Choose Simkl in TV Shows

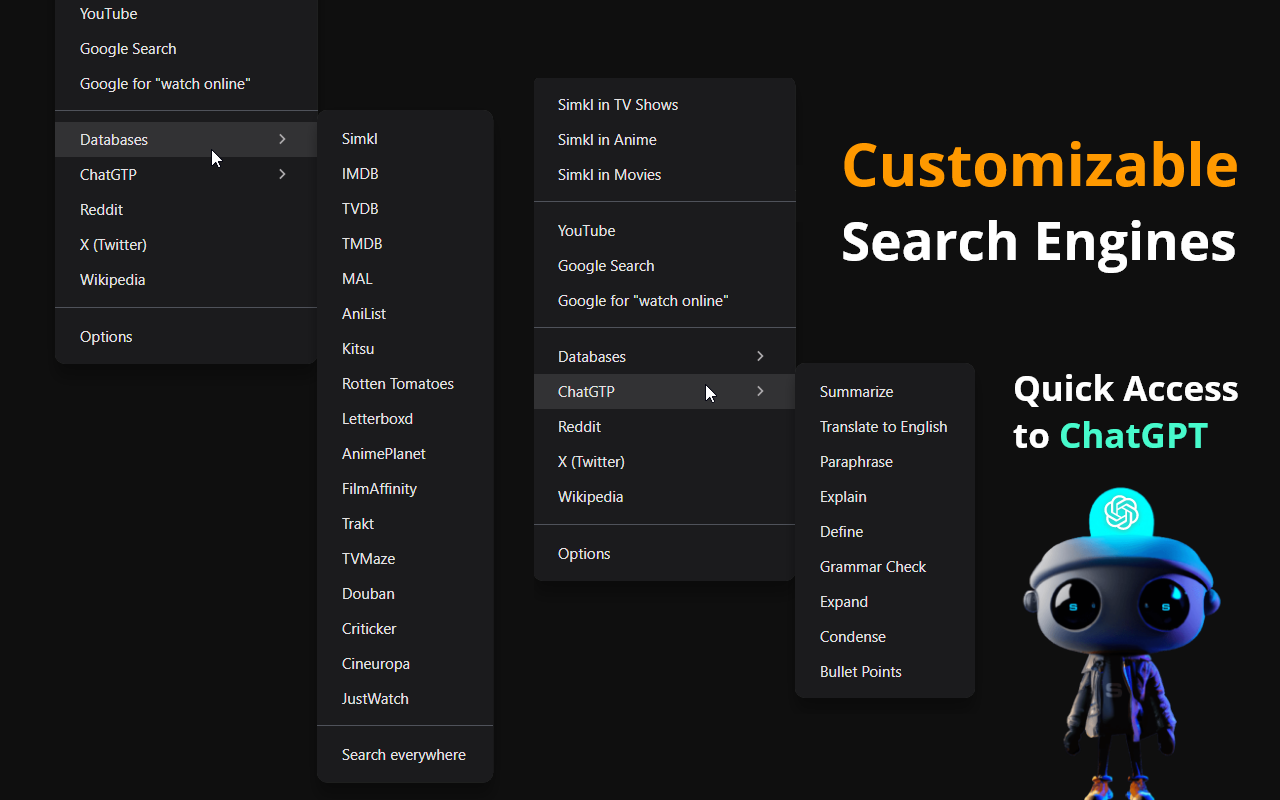pyautogui.click(x=617, y=104)
